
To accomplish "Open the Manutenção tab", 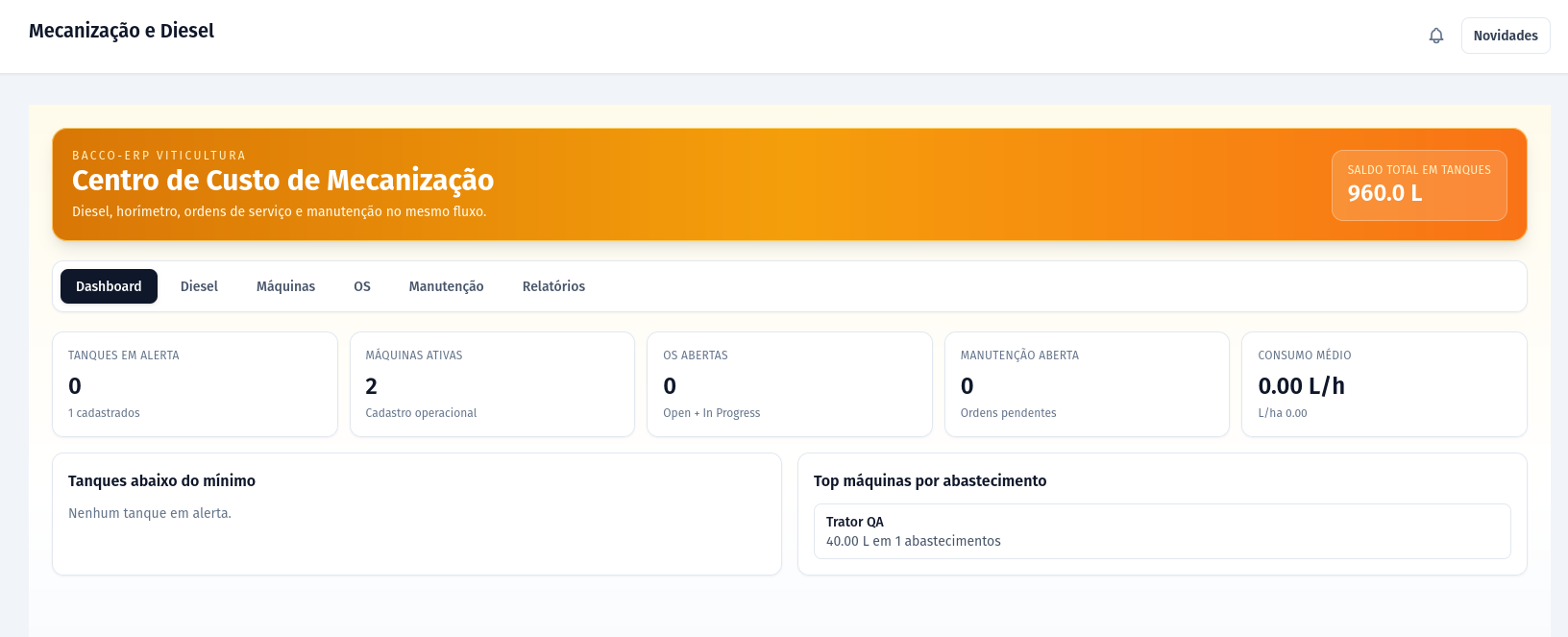I will coord(446,286).
